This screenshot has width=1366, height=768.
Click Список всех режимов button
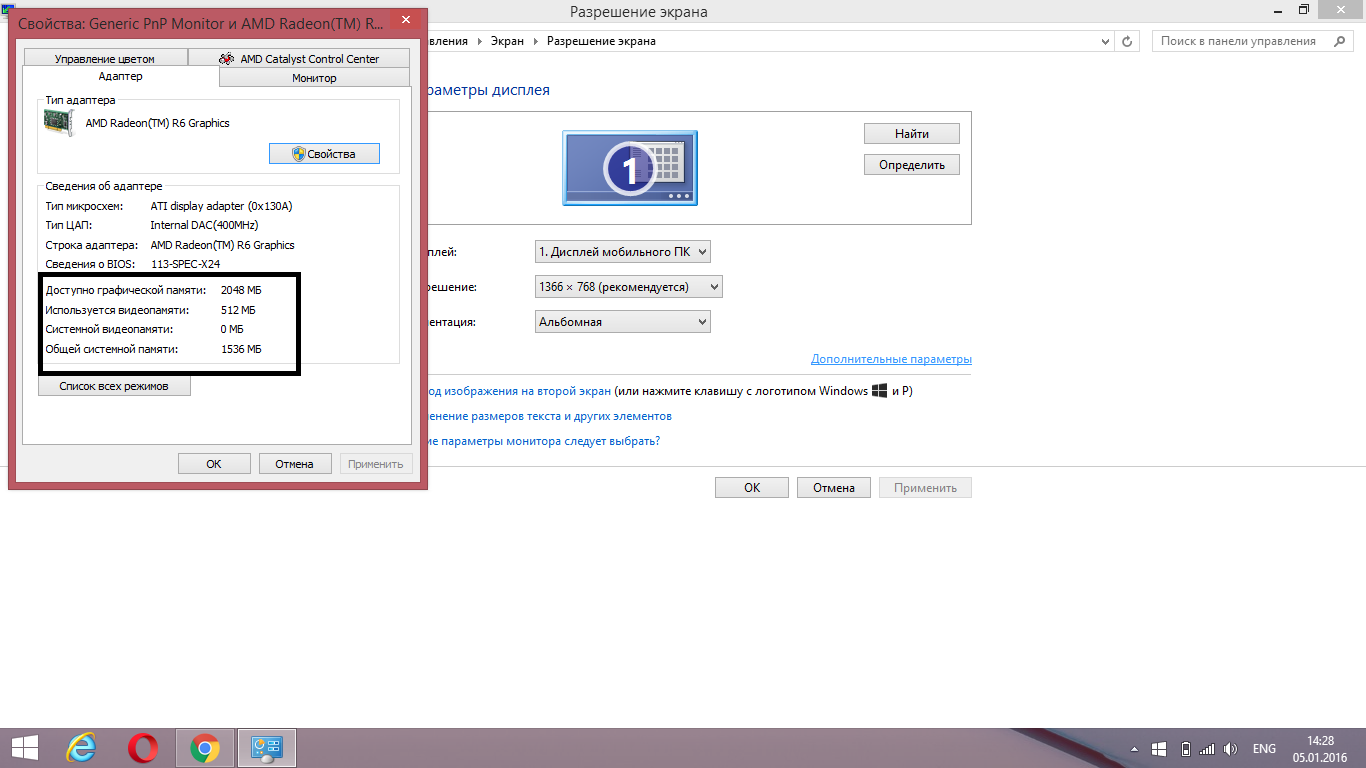point(114,386)
